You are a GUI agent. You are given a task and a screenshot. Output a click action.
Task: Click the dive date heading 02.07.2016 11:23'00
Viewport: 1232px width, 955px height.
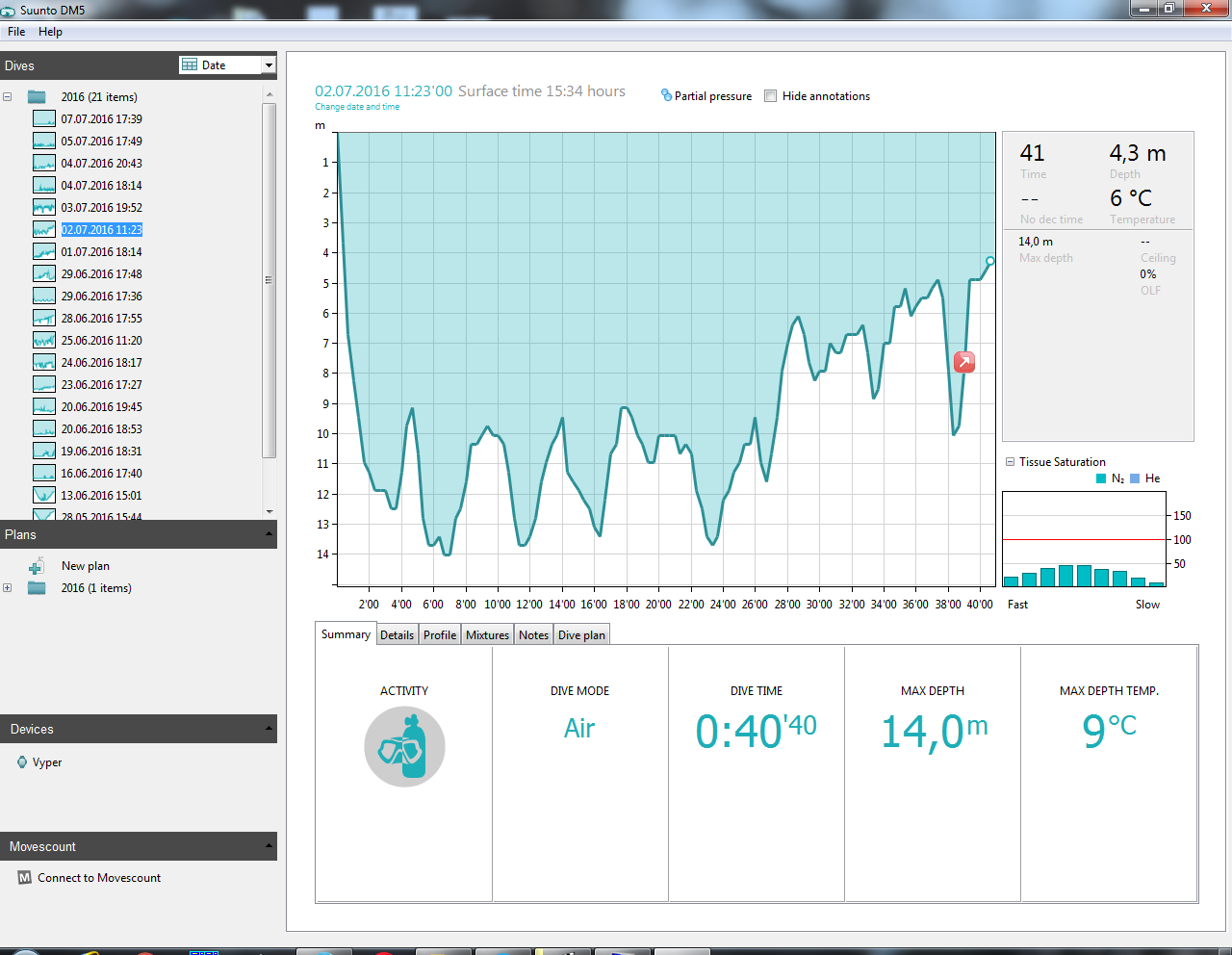[x=383, y=91]
